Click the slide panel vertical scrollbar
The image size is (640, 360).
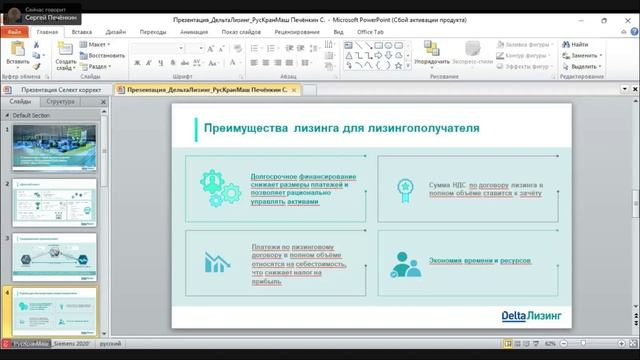click(104, 151)
